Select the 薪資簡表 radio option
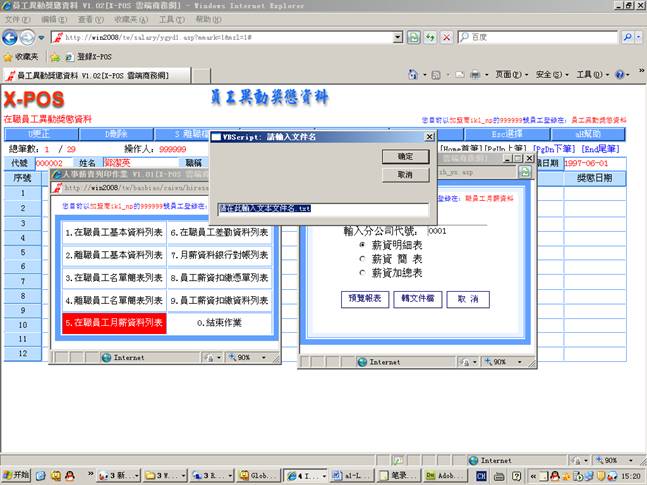This screenshot has height=485, width=647. (362, 258)
